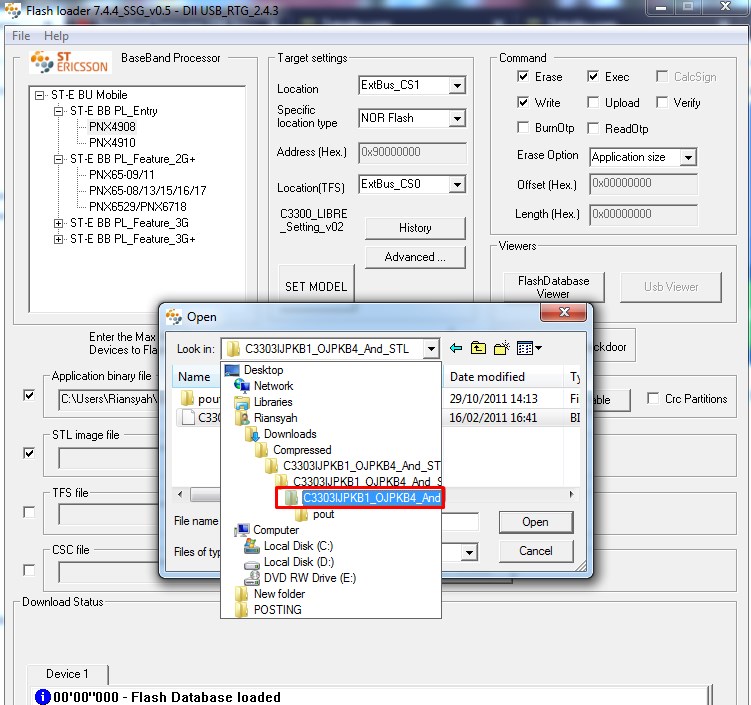Click the Up One Level folder icon

coord(478,348)
